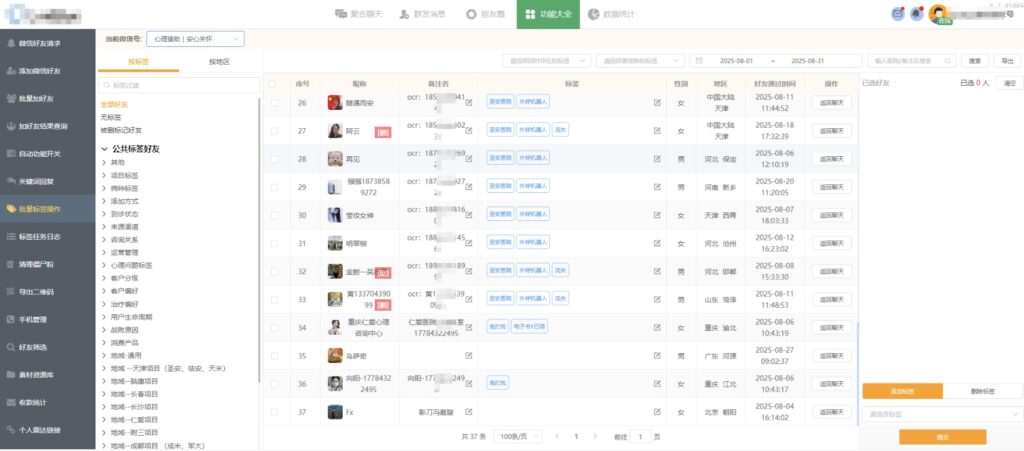Open the 当前微信号 account dropdown
Viewport: 1024px width, 451px height.
[195, 39]
